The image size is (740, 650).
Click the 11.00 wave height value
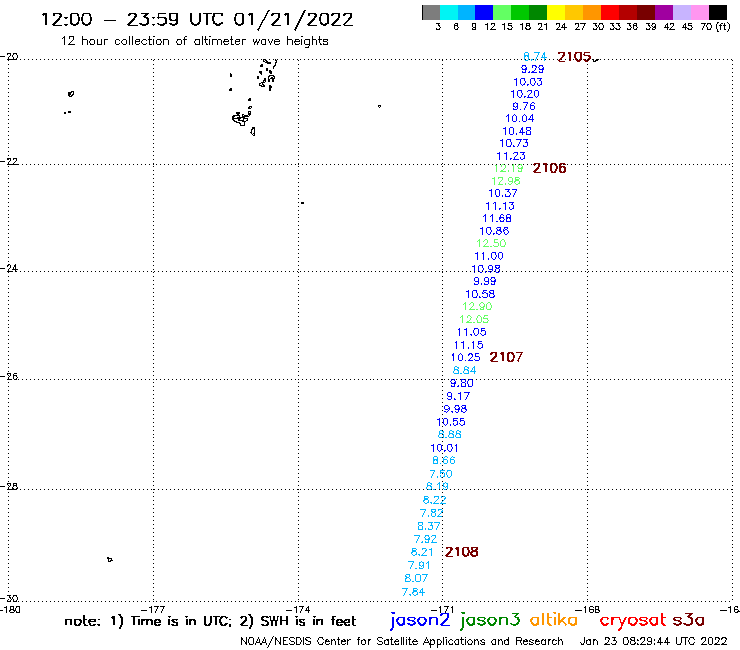click(x=489, y=256)
